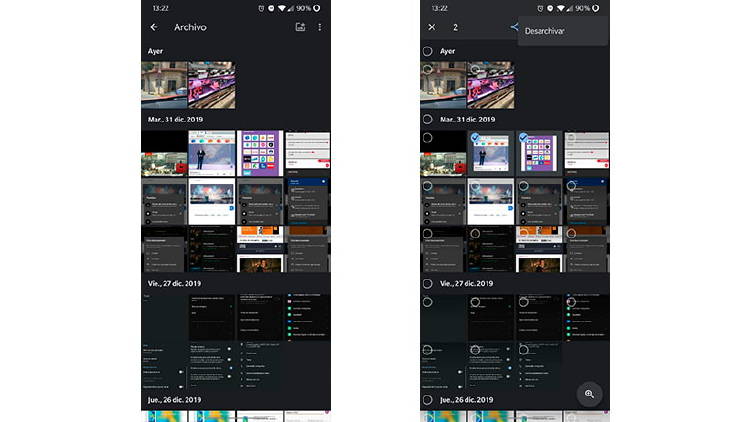Toggle the Ayer date group selection circle
This screenshot has width=750, height=422.
point(427,51)
